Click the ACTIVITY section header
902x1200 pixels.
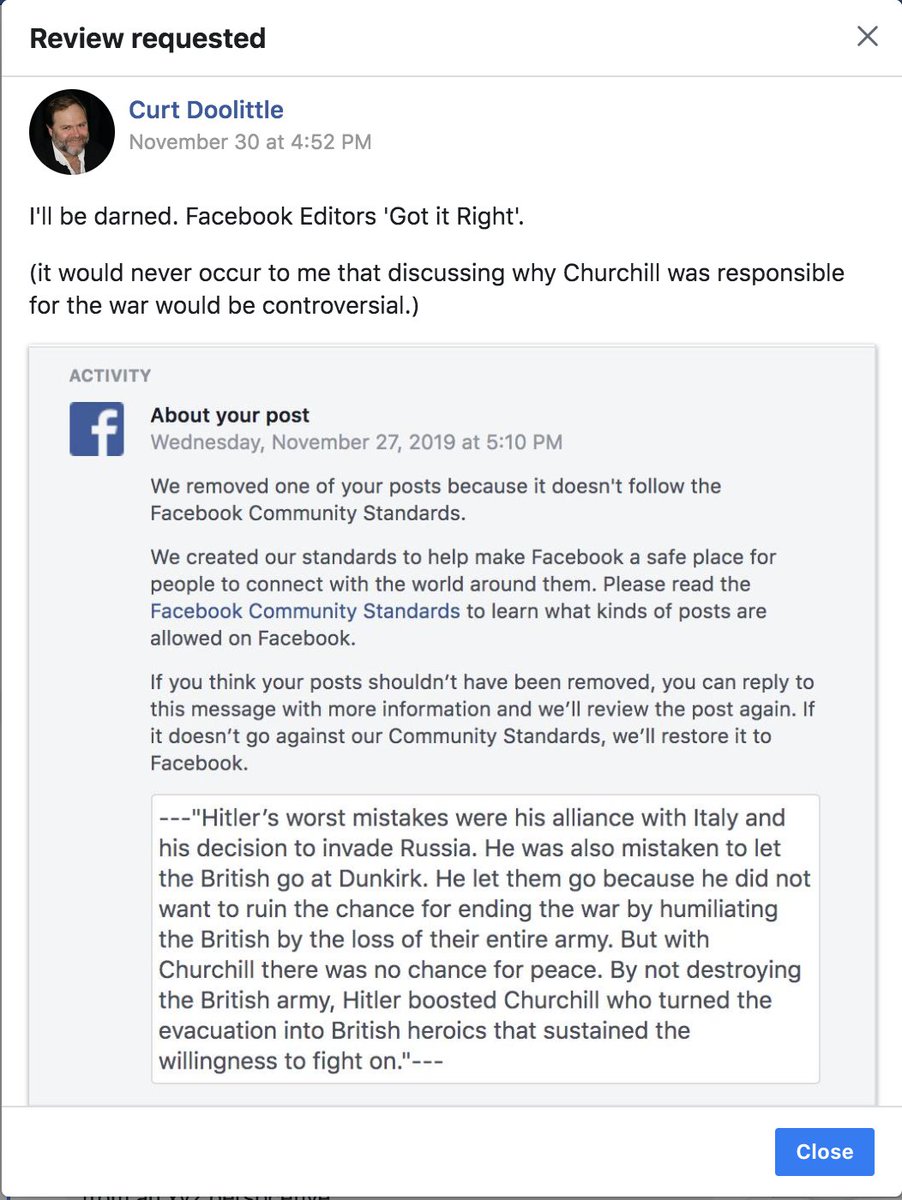pos(110,375)
